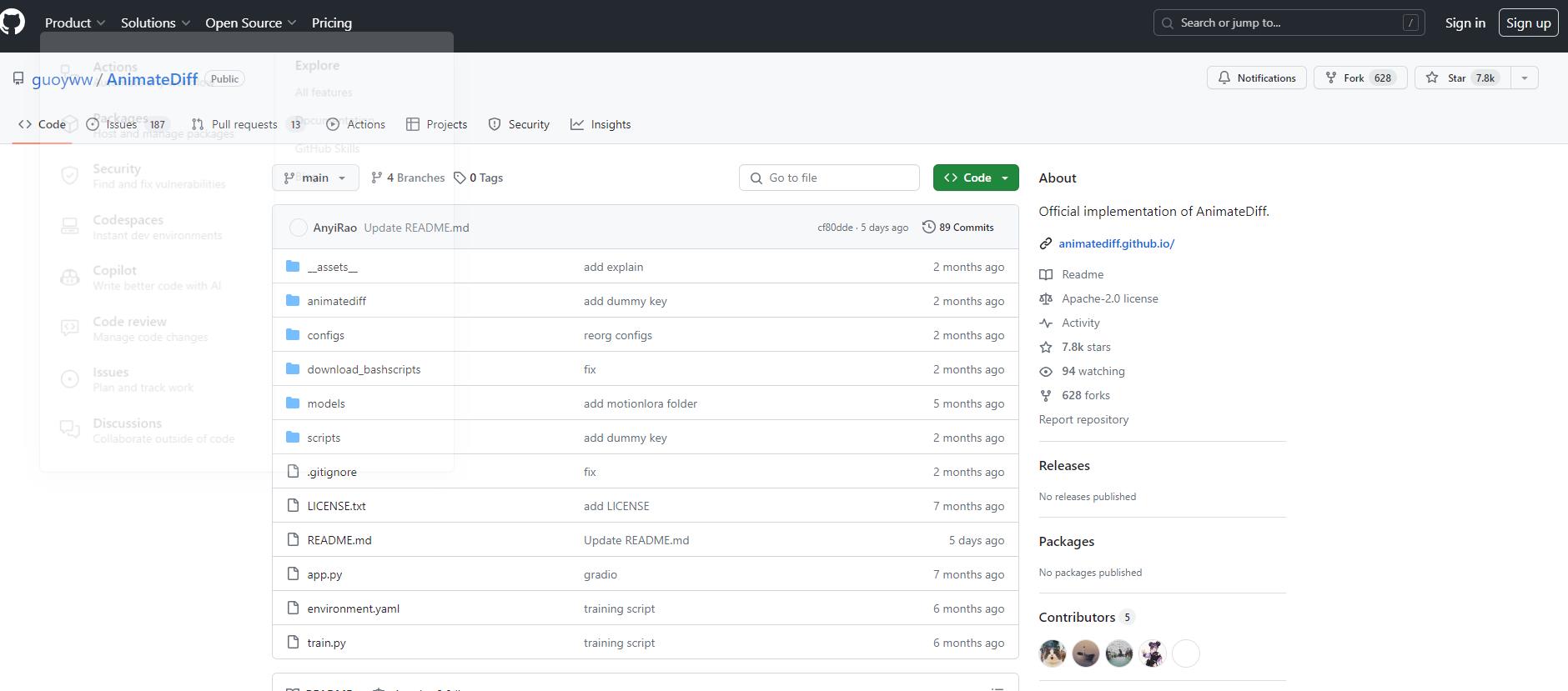Click the models folder icon
This screenshot has height=691, width=1568.
pos(293,403)
